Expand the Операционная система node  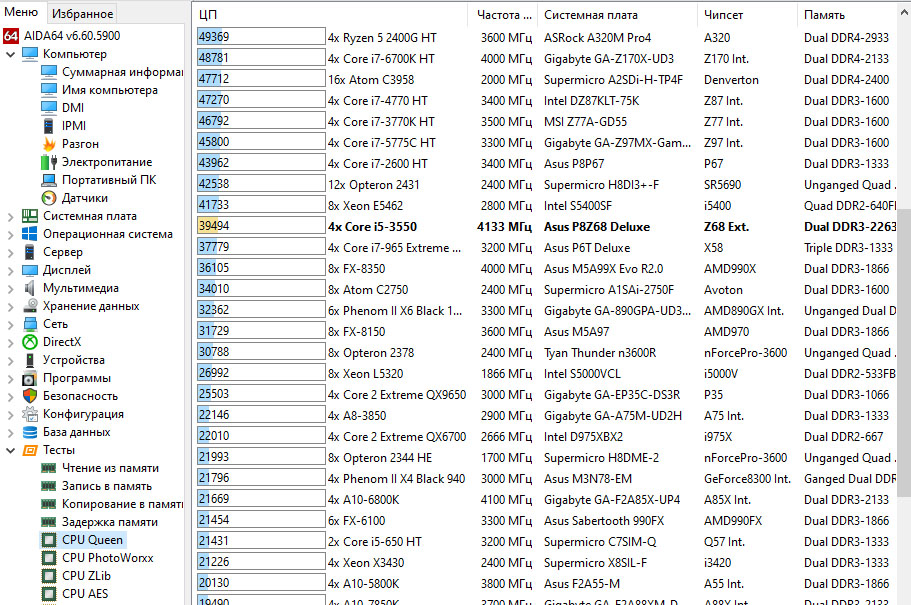point(10,235)
